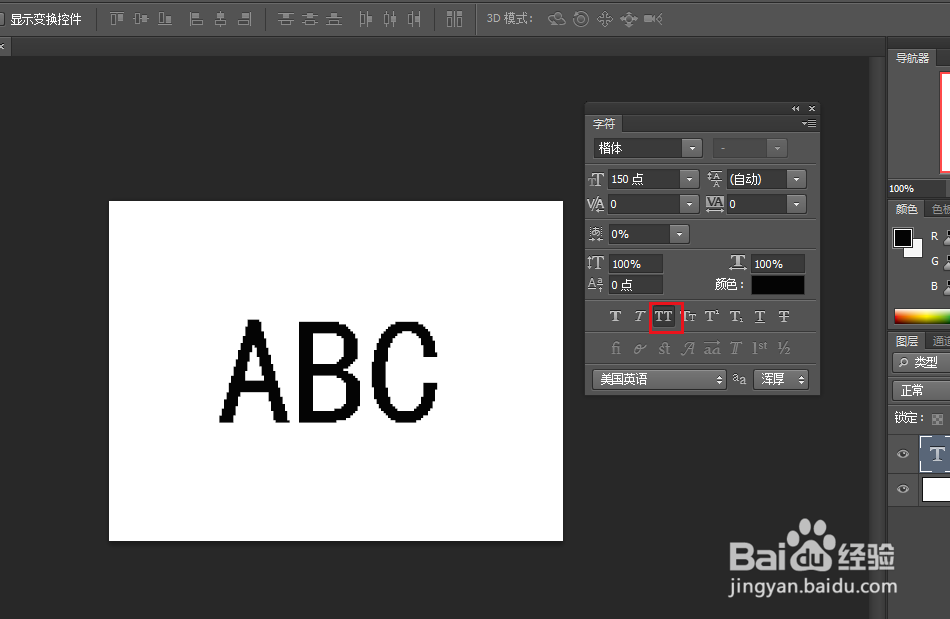Click the ABC text on canvas
Viewport: 950px width, 619px height.
click(328, 371)
